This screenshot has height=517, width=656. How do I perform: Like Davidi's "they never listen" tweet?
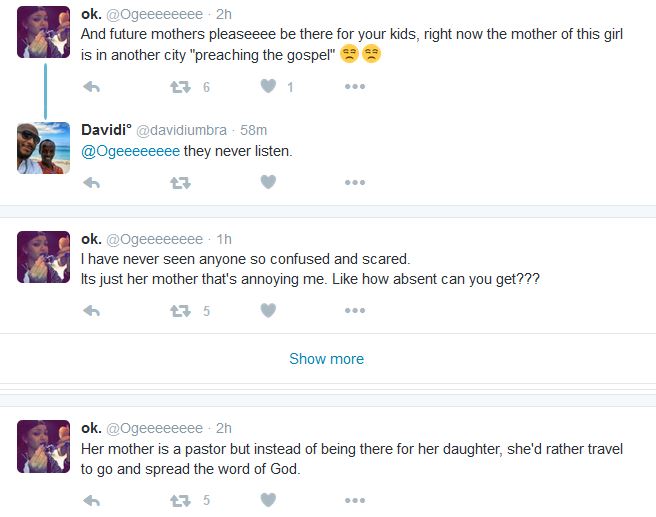pos(267,183)
